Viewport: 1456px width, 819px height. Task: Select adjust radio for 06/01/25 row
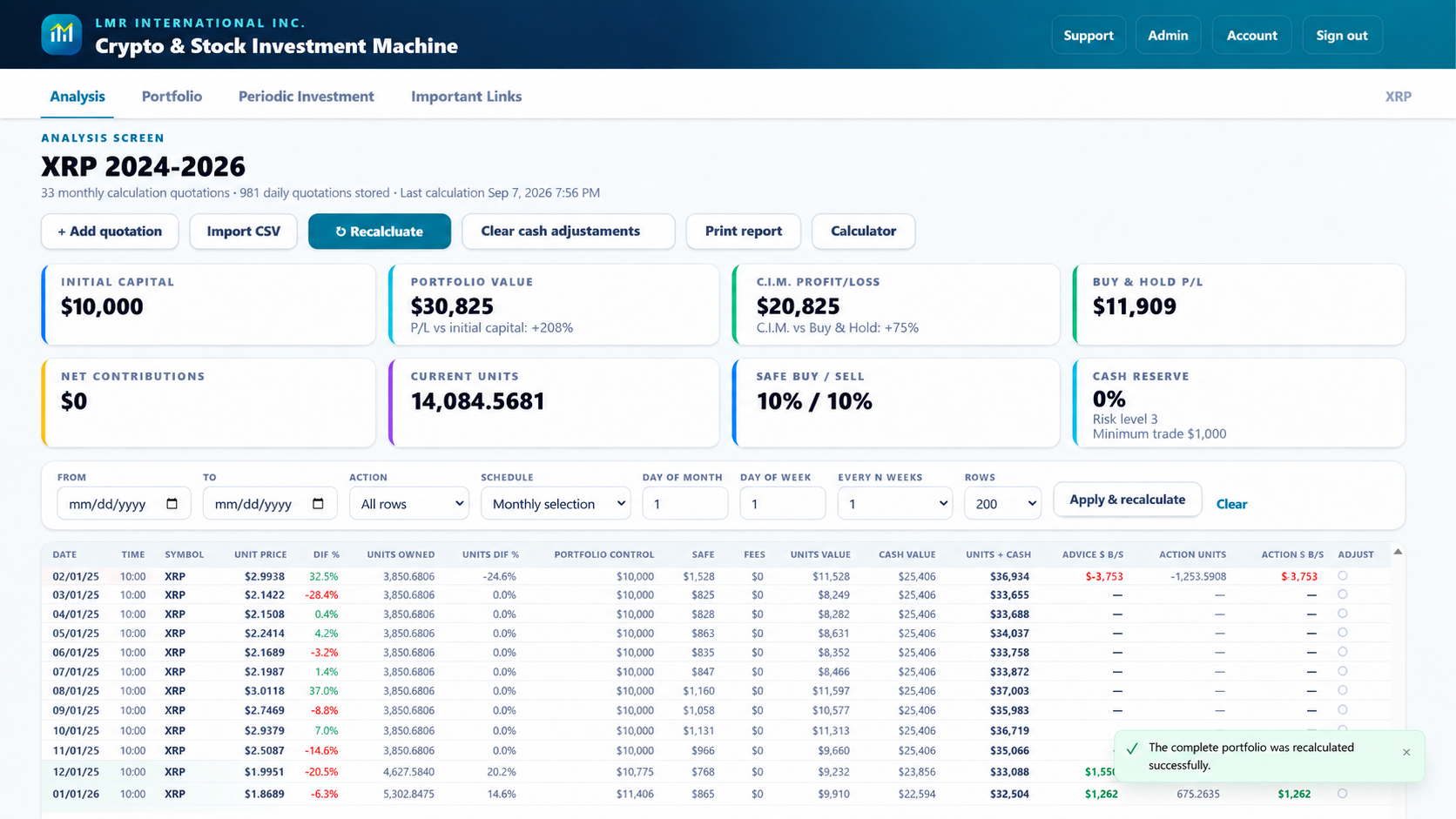point(1342,652)
